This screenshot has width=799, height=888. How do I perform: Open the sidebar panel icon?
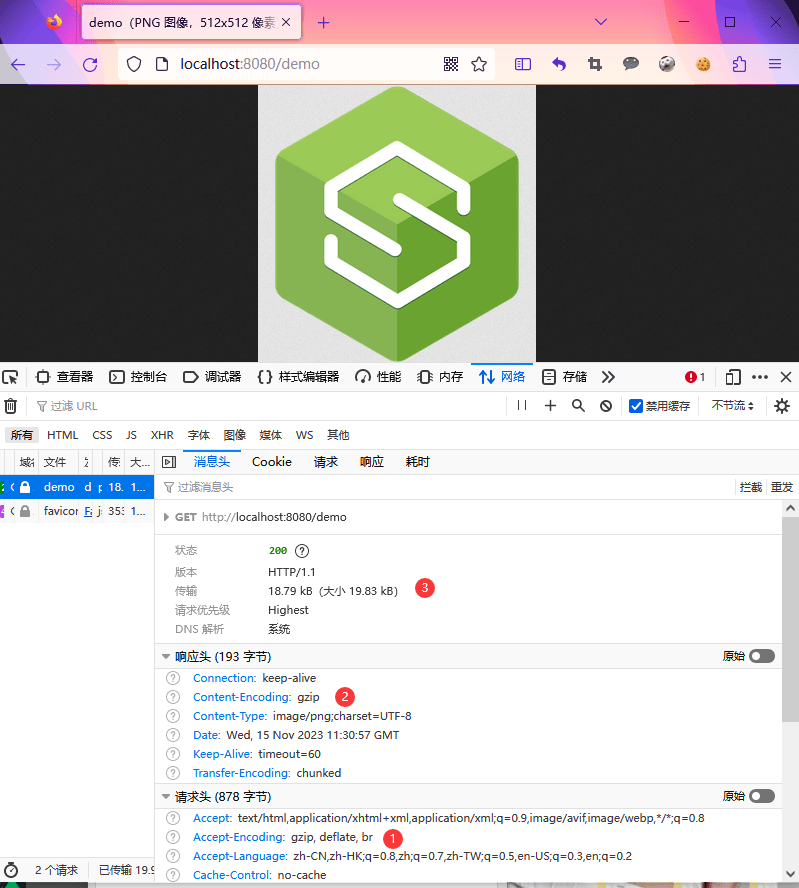pos(523,64)
